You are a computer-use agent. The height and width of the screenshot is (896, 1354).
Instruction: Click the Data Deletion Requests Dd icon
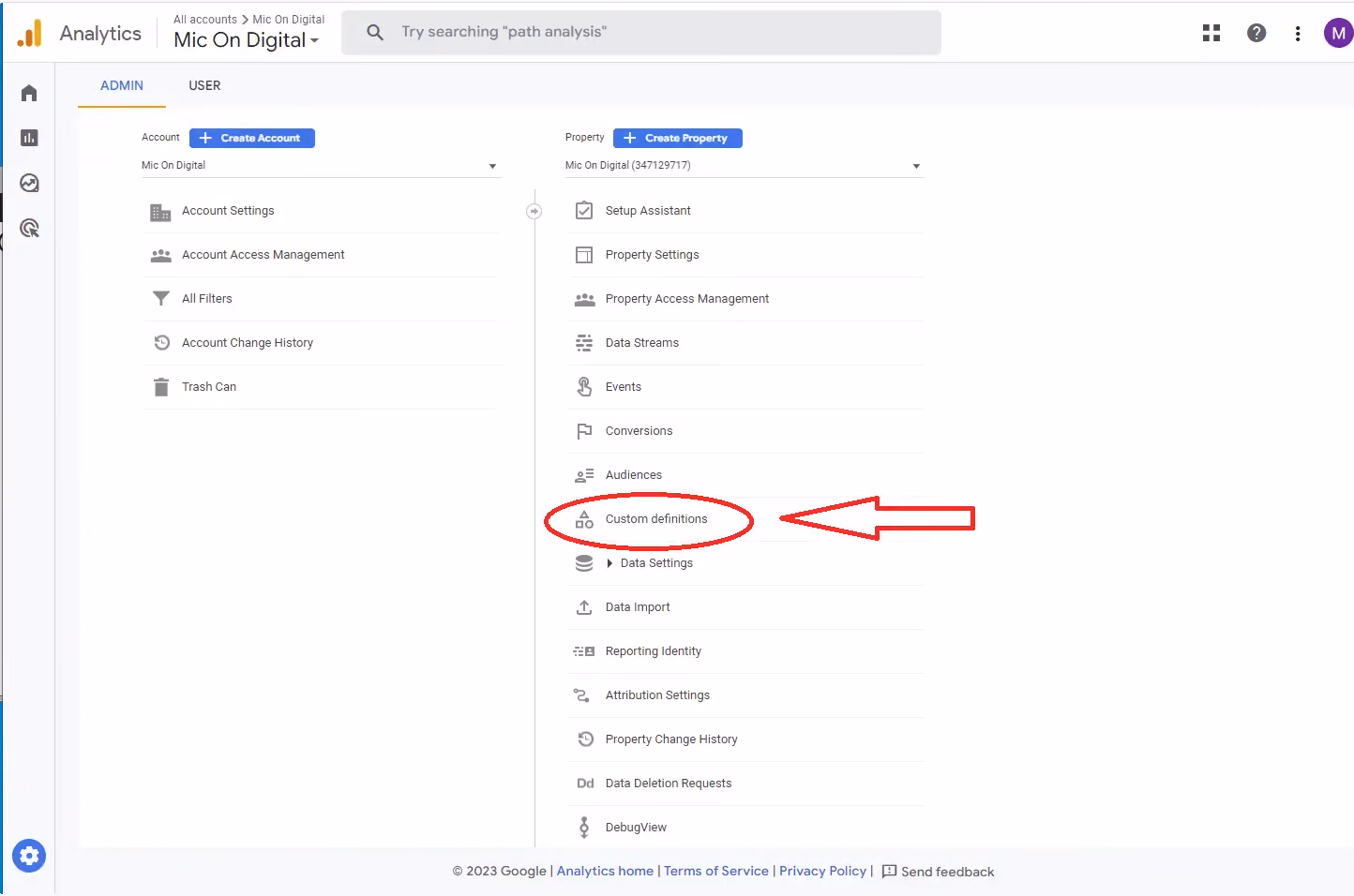(585, 784)
